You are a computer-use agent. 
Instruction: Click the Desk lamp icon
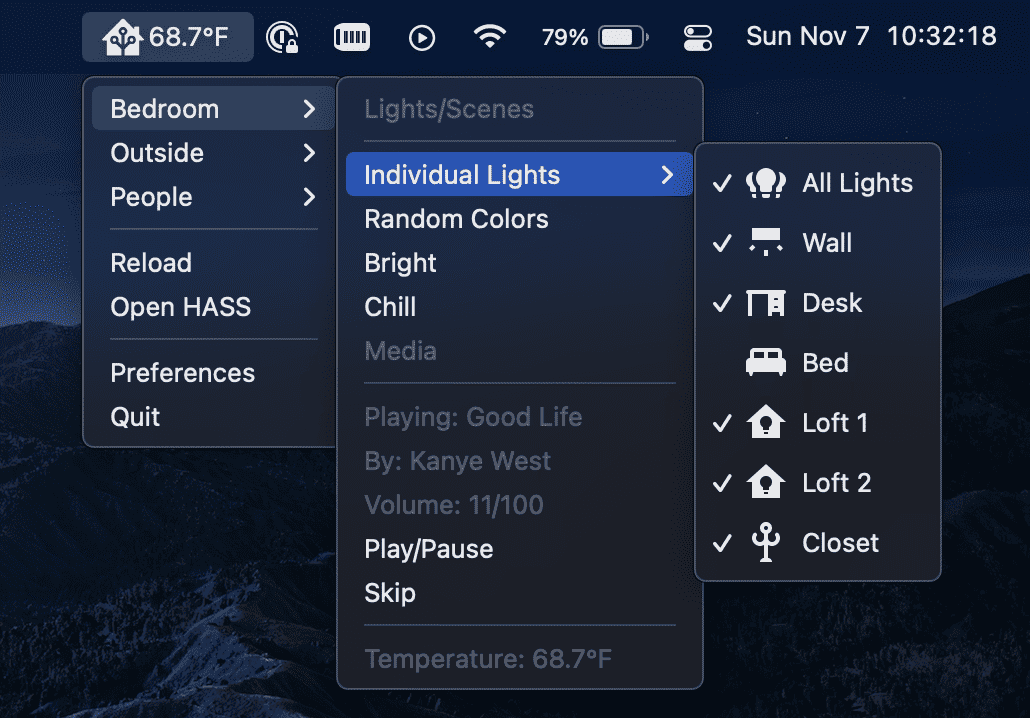(766, 302)
